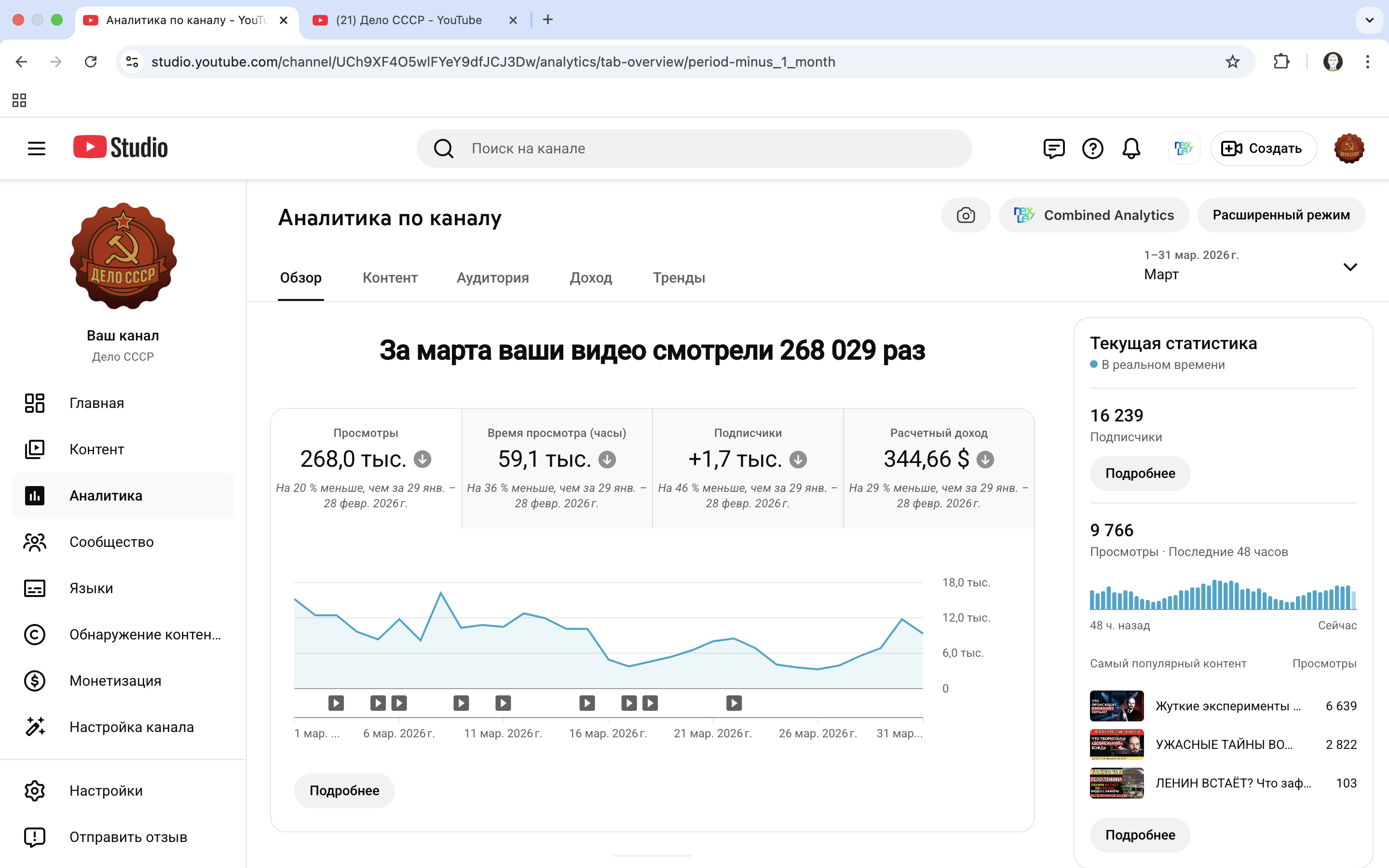This screenshot has height=868, width=1389.
Task: Click the comments feedback icon in header
Action: point(1053,149)
